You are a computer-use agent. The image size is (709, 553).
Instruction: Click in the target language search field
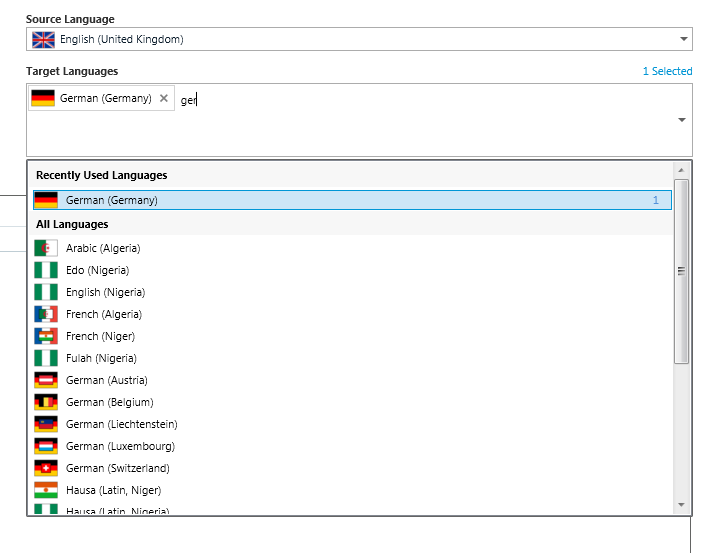tap(425, 100)
